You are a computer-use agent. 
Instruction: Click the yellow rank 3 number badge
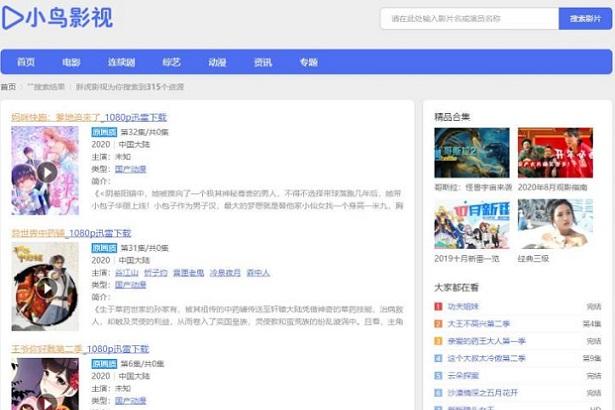(439, 341)
